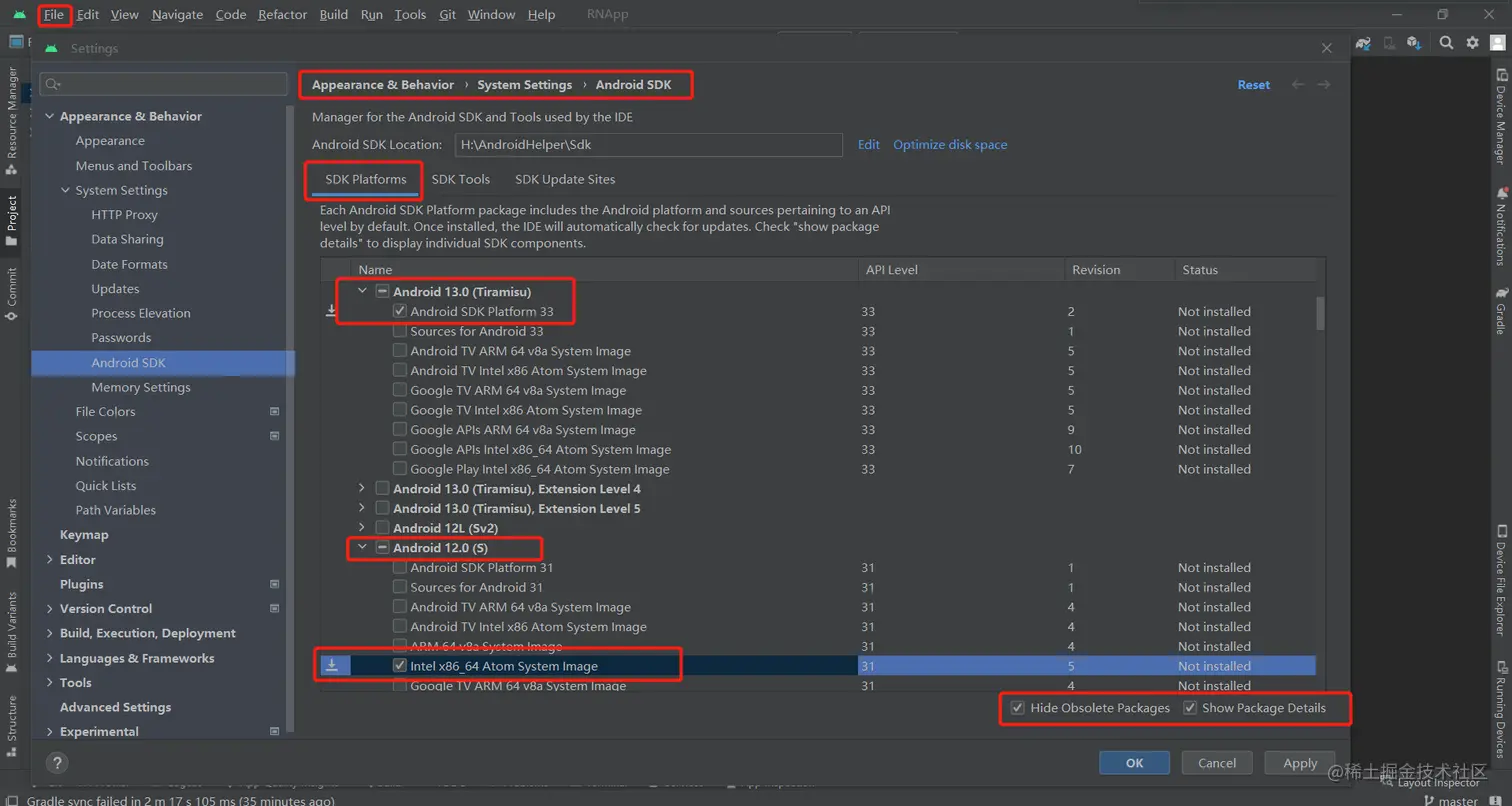1512x806 pixels.
Task: Select HTTP Proxy in the settings tree
Action: [125, 215]
